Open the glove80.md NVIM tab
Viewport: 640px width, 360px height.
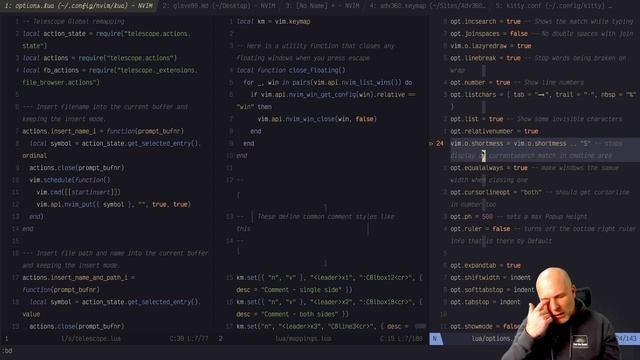218,6
